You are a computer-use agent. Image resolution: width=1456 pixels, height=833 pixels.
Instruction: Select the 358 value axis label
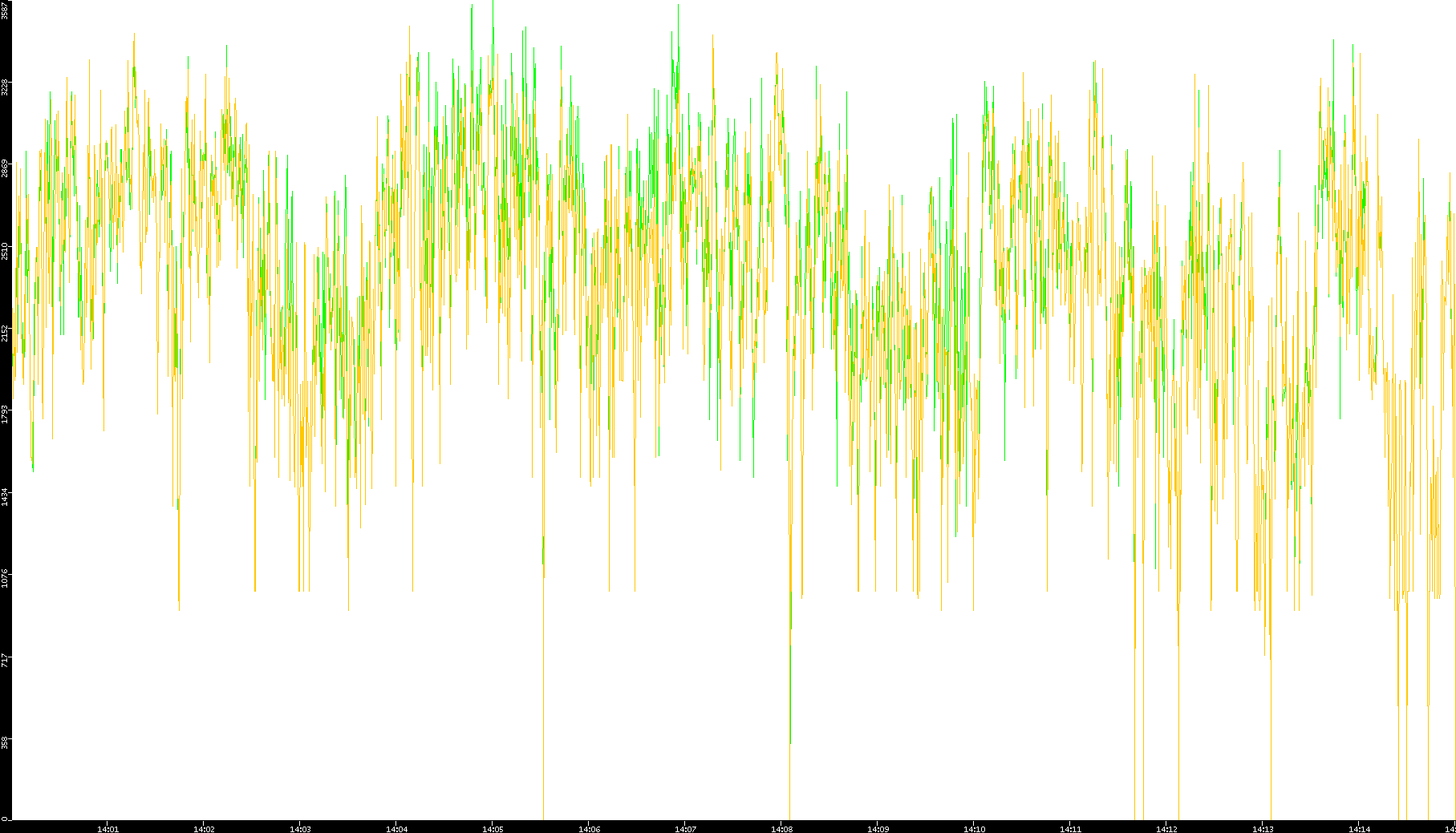[5, 742]
